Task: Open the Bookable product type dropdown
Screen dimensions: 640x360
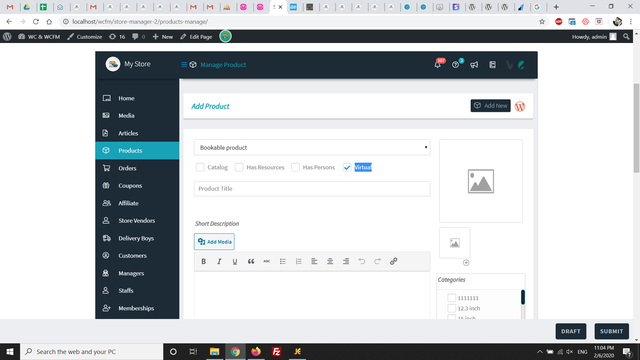Action: (x=312, y=147)
